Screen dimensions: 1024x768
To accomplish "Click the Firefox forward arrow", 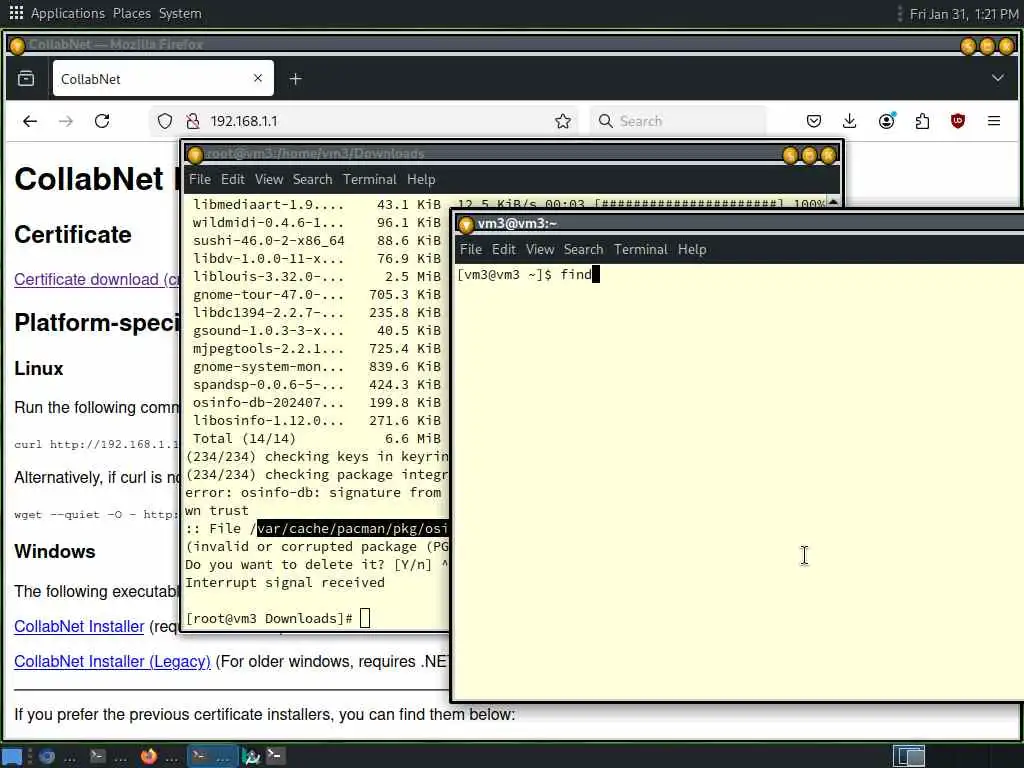I will (x=66, y=121).
